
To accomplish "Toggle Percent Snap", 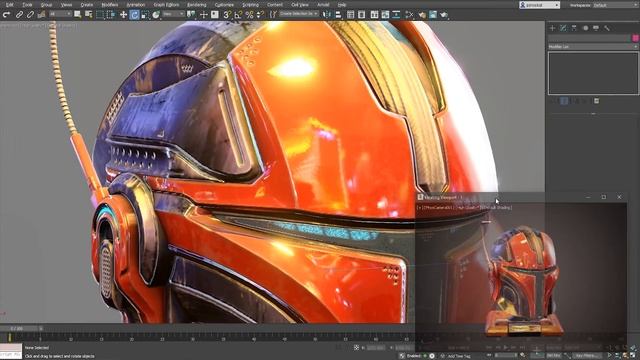I will [249, 15].
